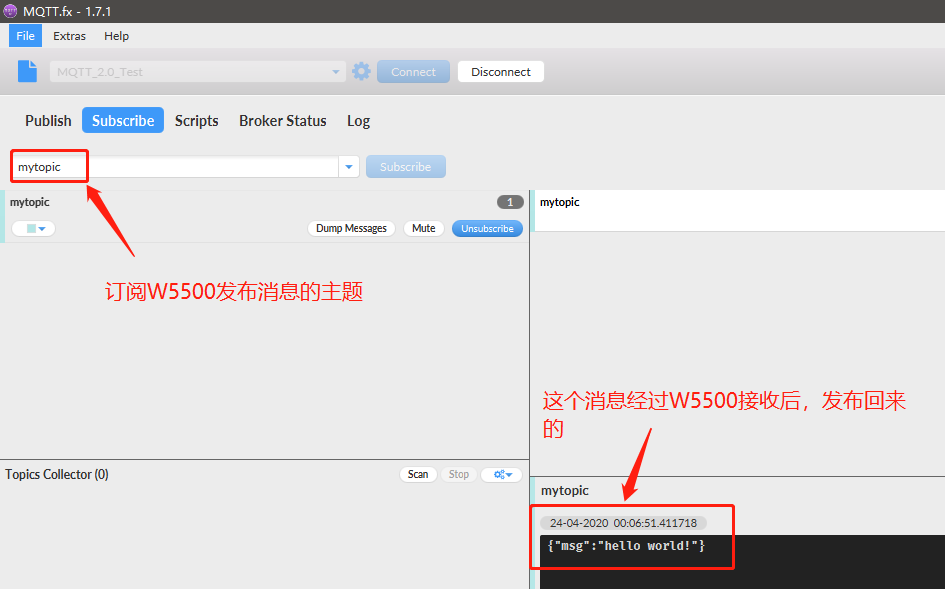Switch to the Scripts tab
This screenshot has height=589, width=945.
[196, 121]
